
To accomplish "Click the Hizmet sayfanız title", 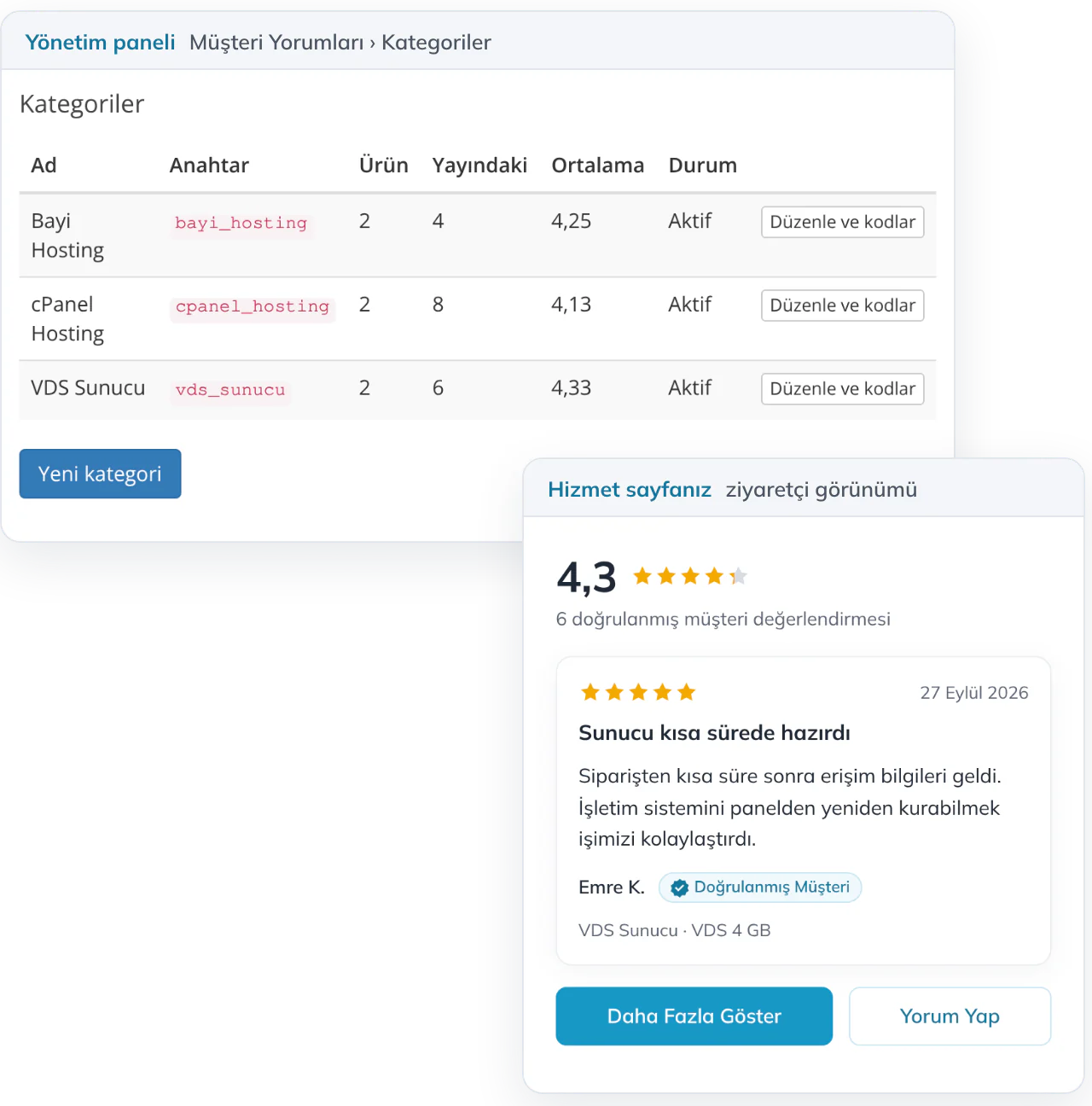I will pos(630,490).
